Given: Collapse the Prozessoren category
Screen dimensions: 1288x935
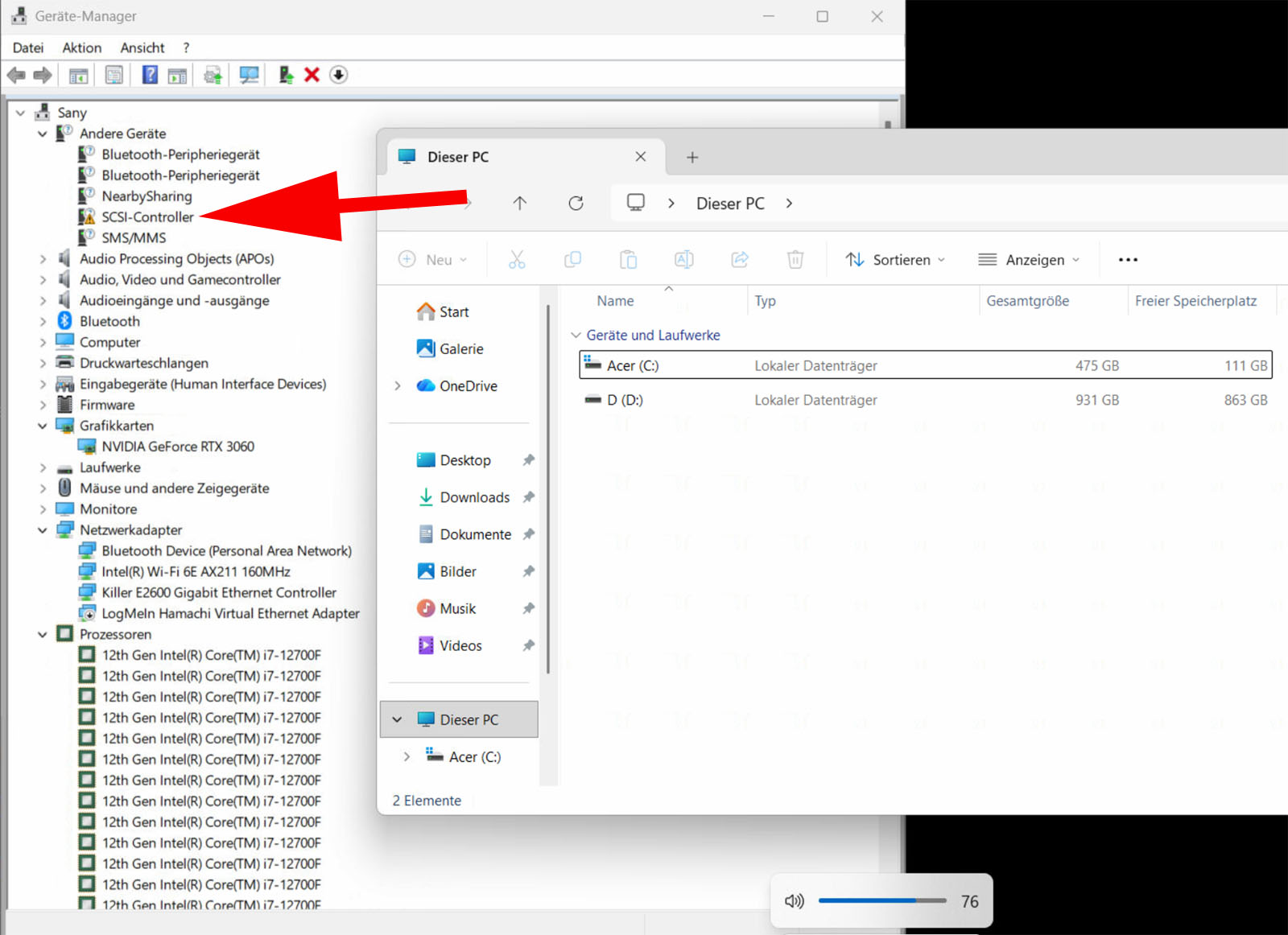Looking at the screenshot, I should click(x=43, y=635).
